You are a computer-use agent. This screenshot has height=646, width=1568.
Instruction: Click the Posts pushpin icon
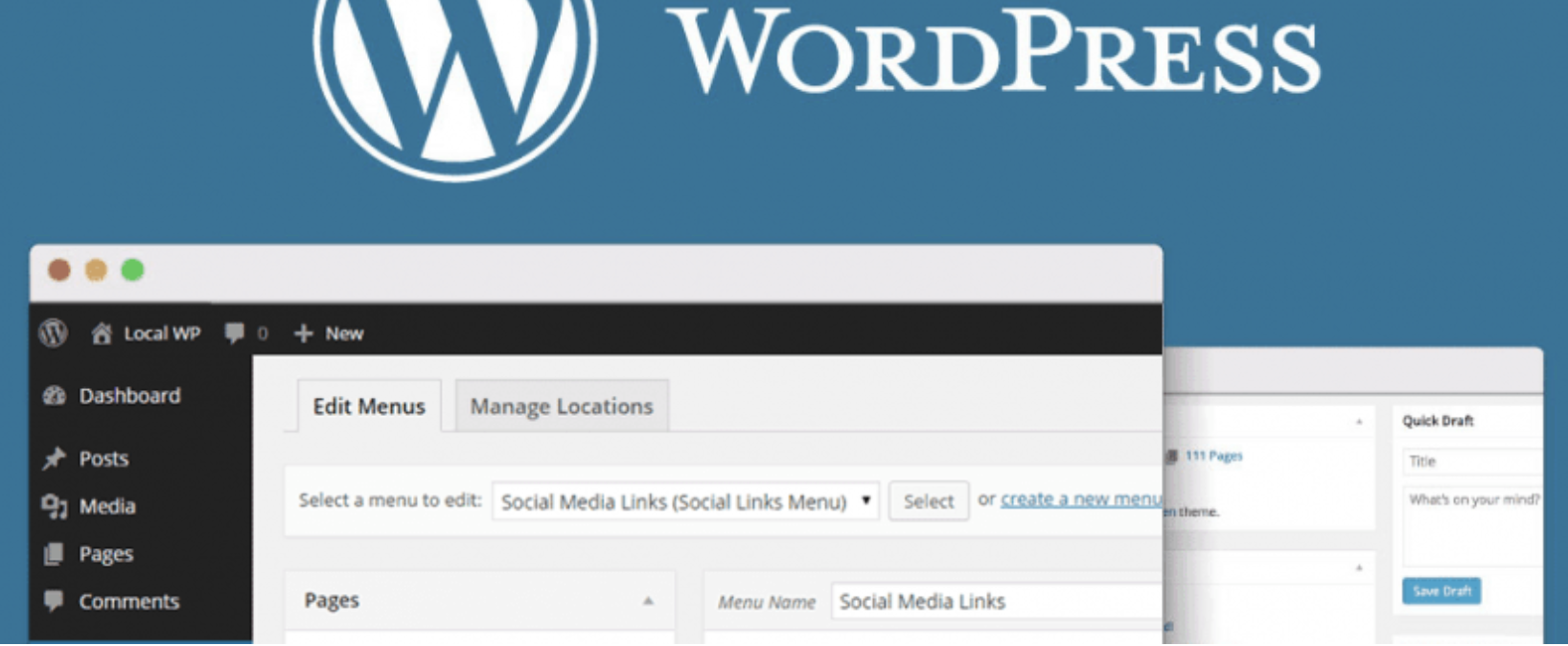pos(54,458)
